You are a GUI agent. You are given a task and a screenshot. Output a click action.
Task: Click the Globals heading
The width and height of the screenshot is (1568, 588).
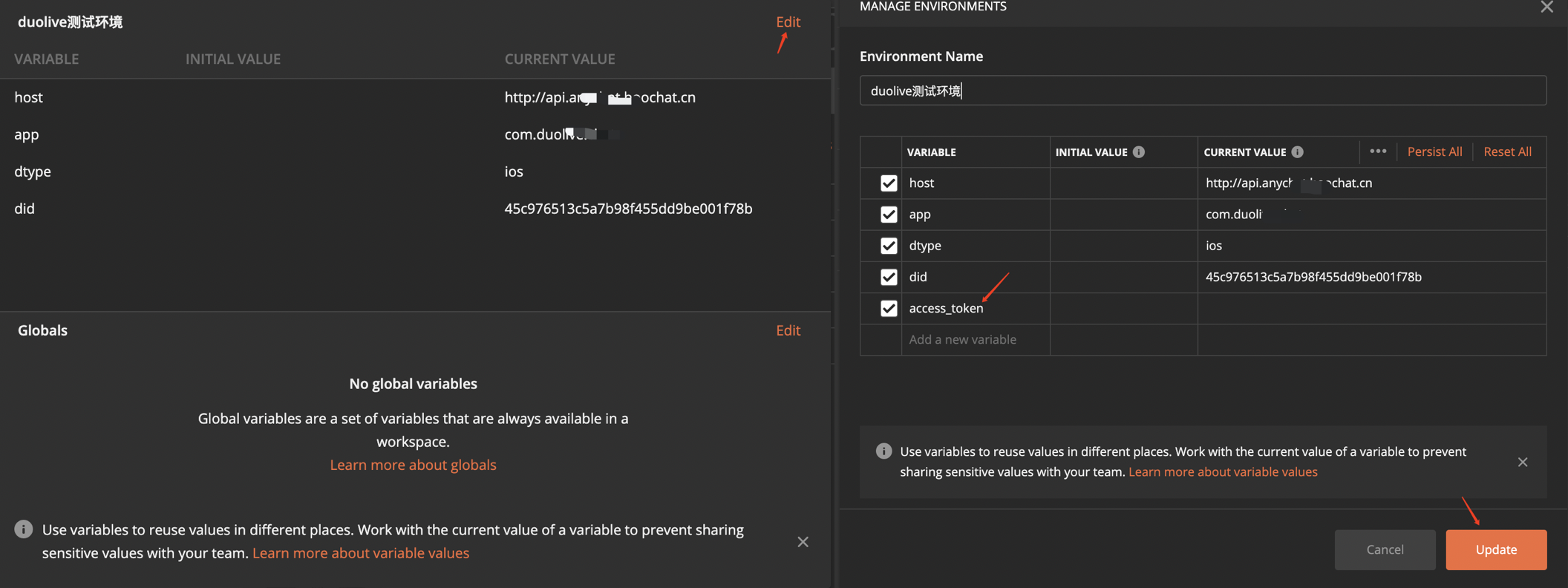coord(42,330)
